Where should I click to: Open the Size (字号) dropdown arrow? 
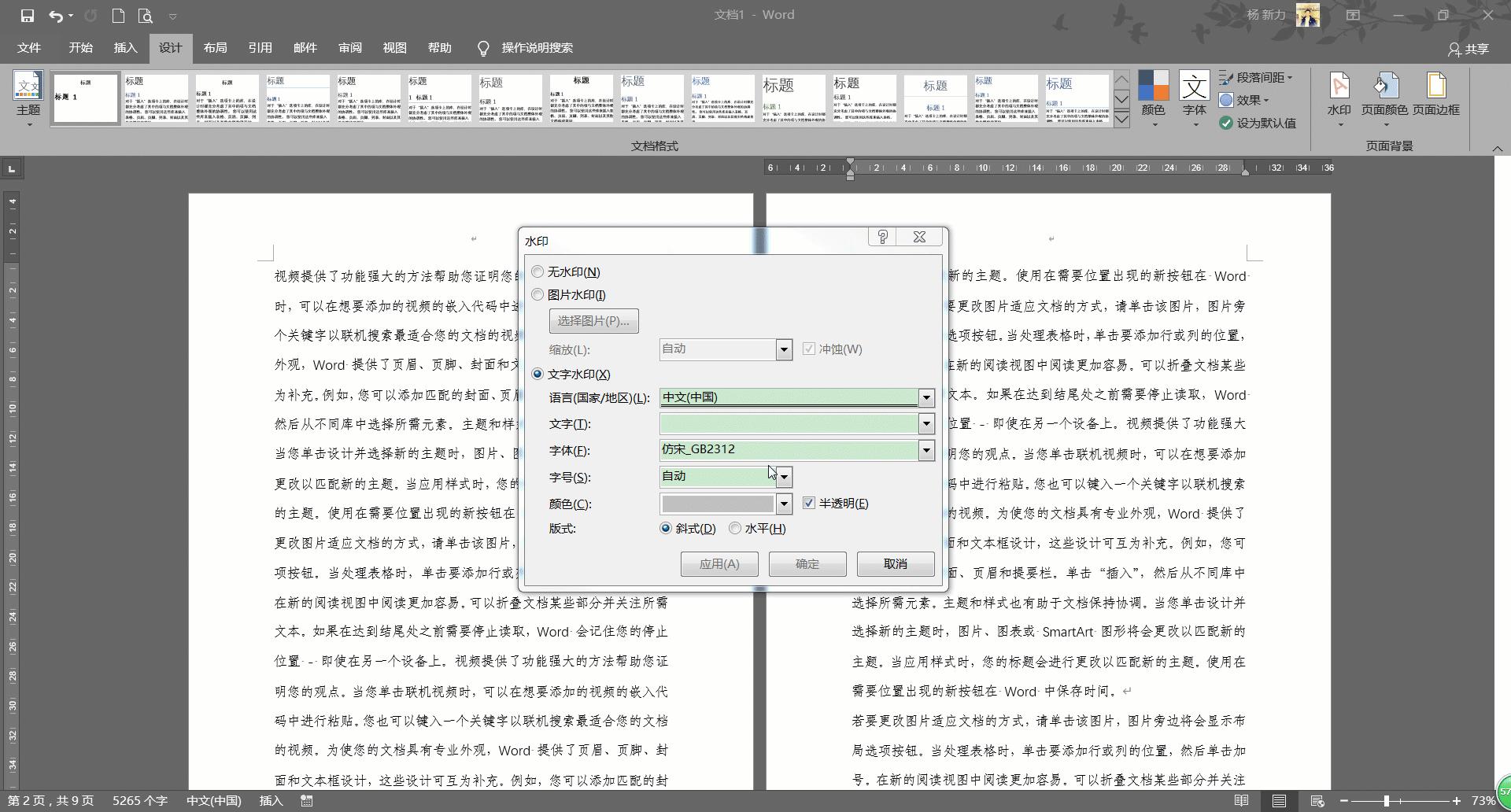coord(784,476)
